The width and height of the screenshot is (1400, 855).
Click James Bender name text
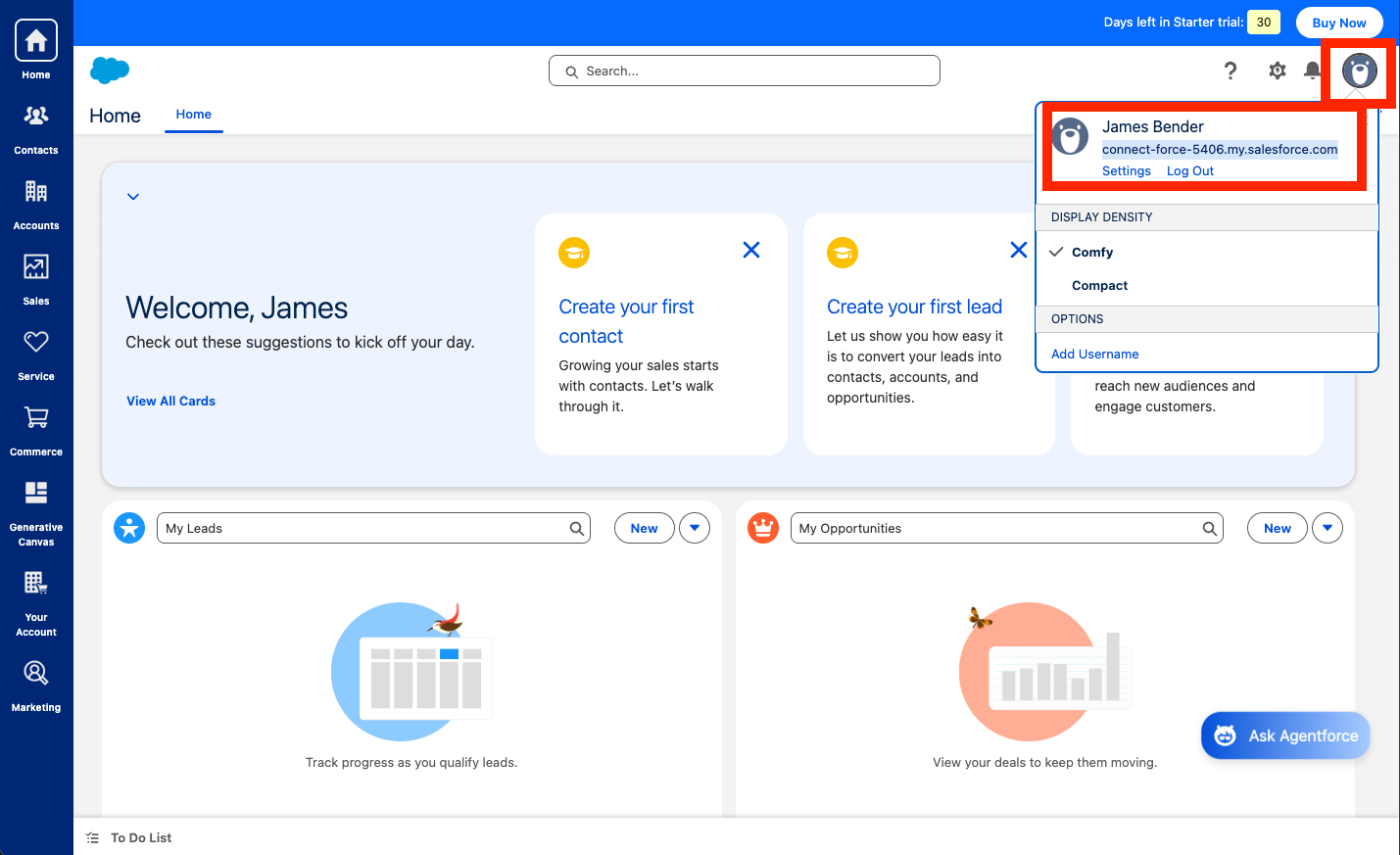coord(1153,126)
